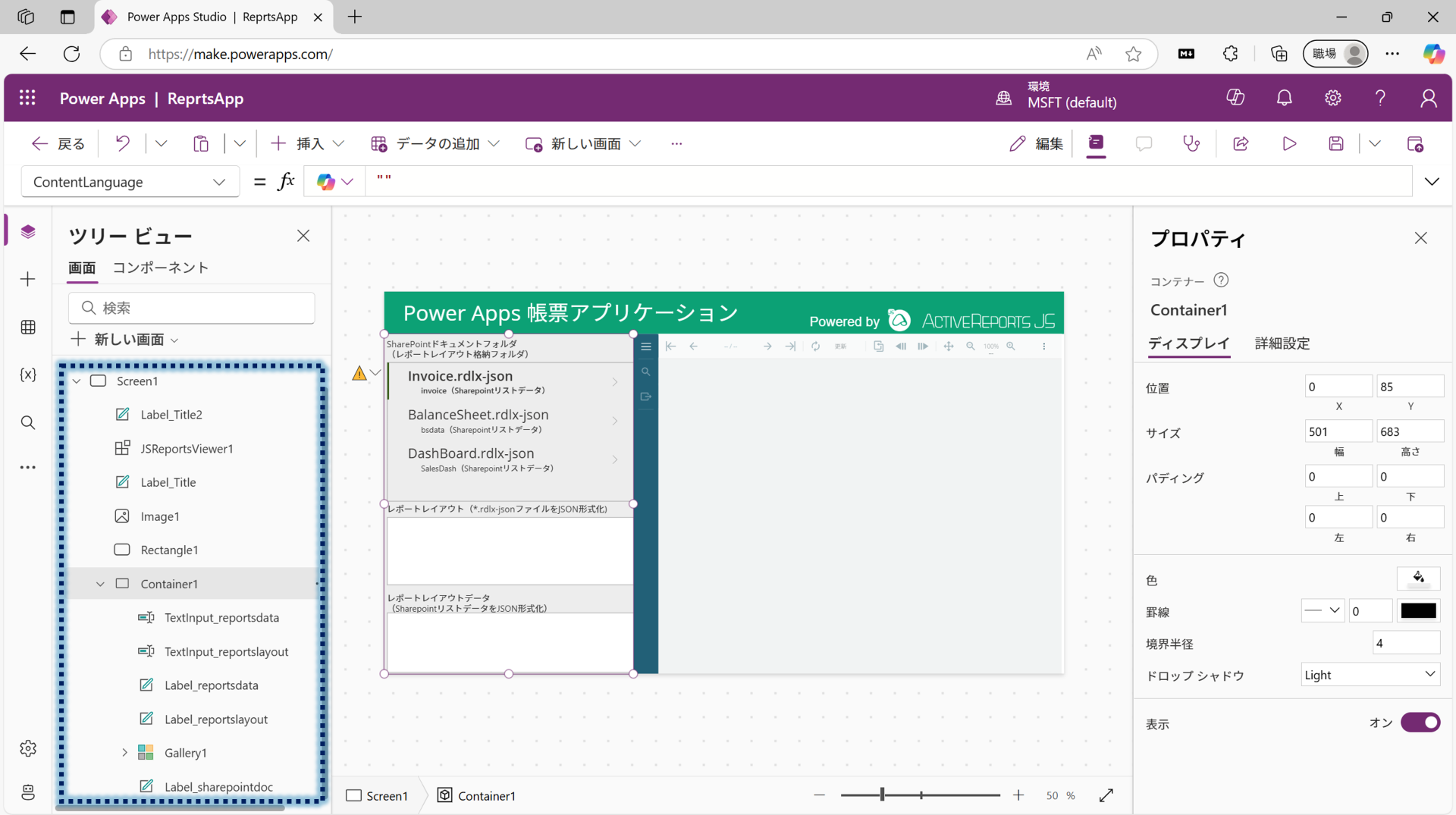Open the virtual agent icon at the sidebar bottom
1456x815 pixels.
(28, 792)
